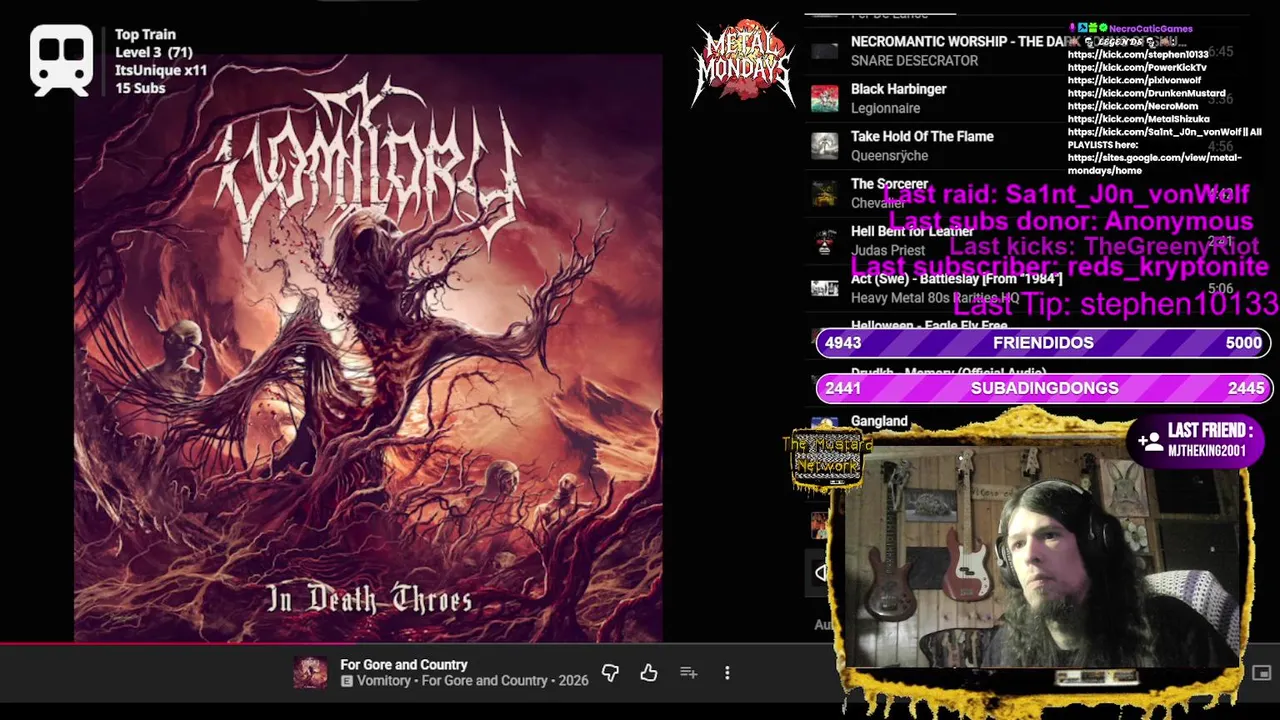
Task: Click the Act (Swe) Battleslay track thumbnail
Action: pos(824,288)
